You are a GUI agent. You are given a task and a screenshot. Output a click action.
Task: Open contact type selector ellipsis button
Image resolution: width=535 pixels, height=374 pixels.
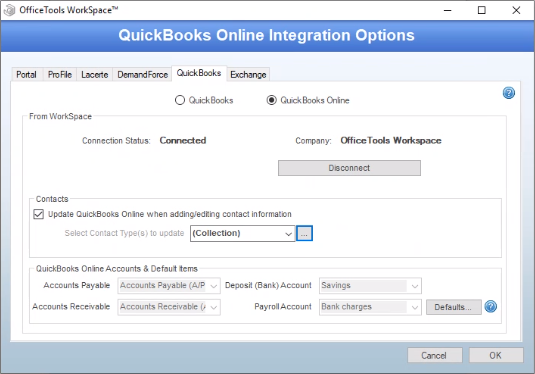click(x=304, y=233)
